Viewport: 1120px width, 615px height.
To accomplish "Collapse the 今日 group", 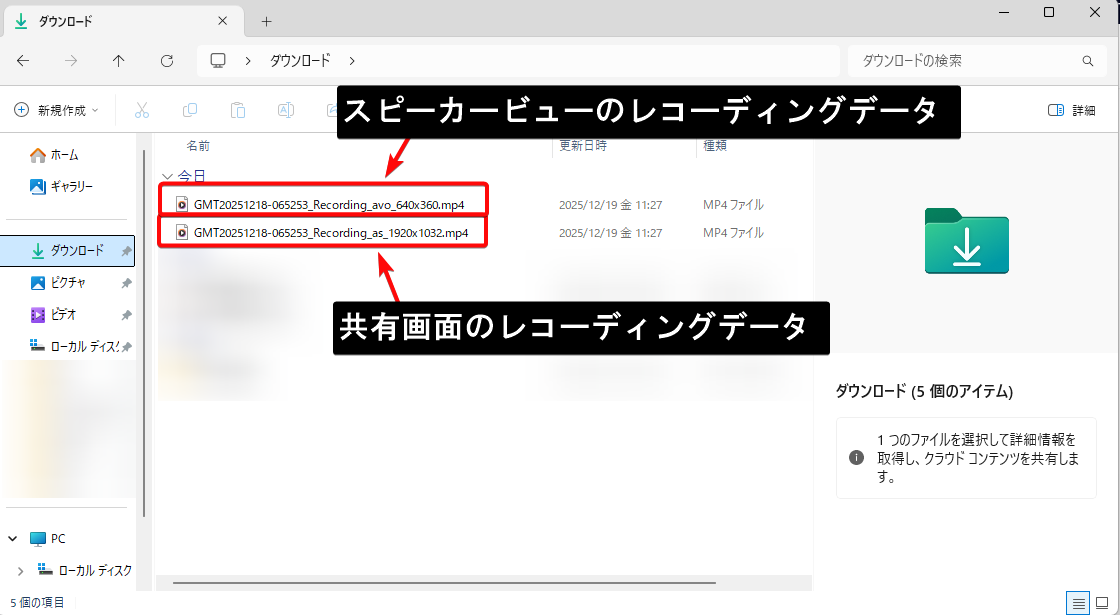I will coord(168,175).
